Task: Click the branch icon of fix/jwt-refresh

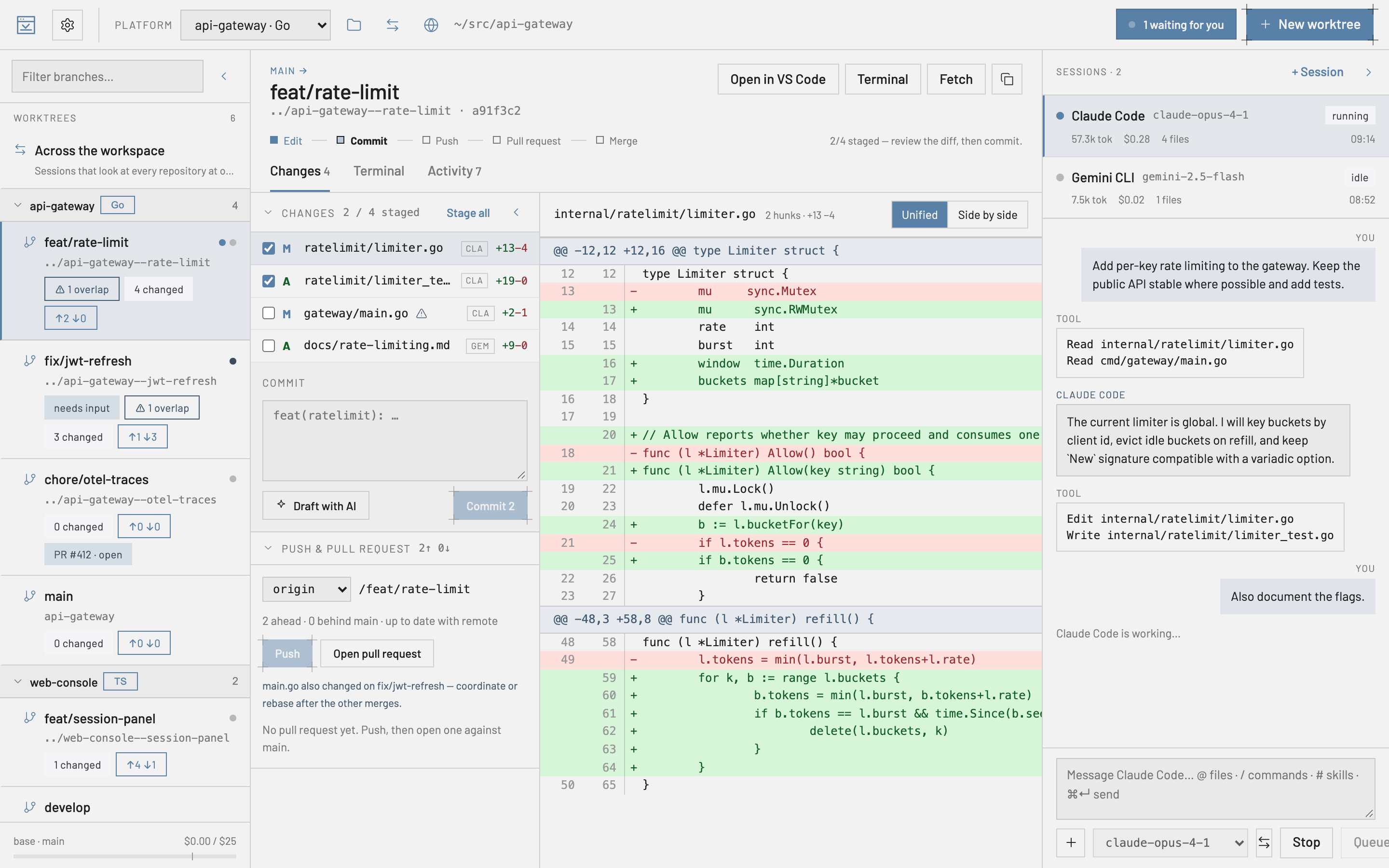Action: point(30,361)
